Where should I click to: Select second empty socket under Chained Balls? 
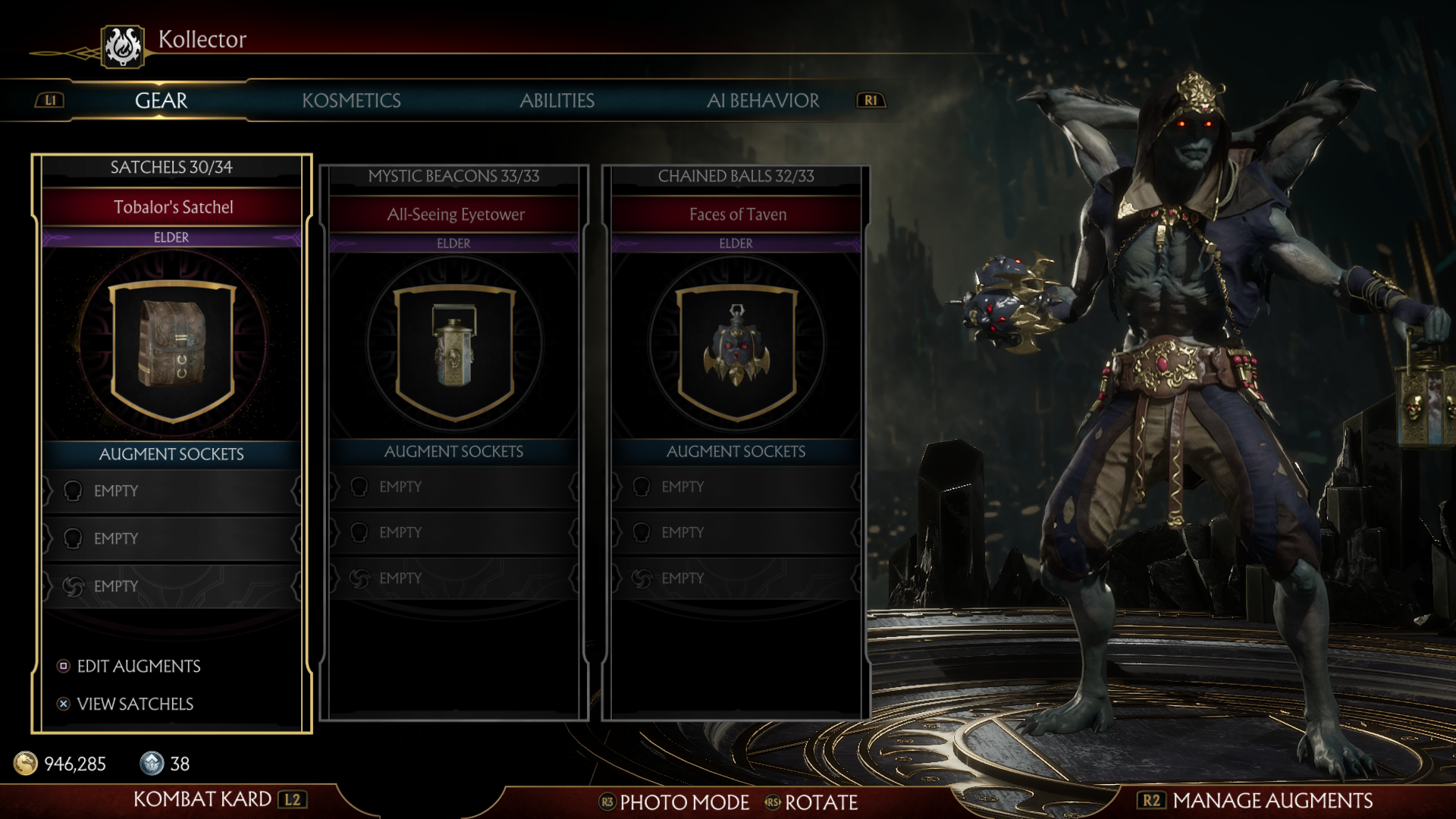(736, 532)
